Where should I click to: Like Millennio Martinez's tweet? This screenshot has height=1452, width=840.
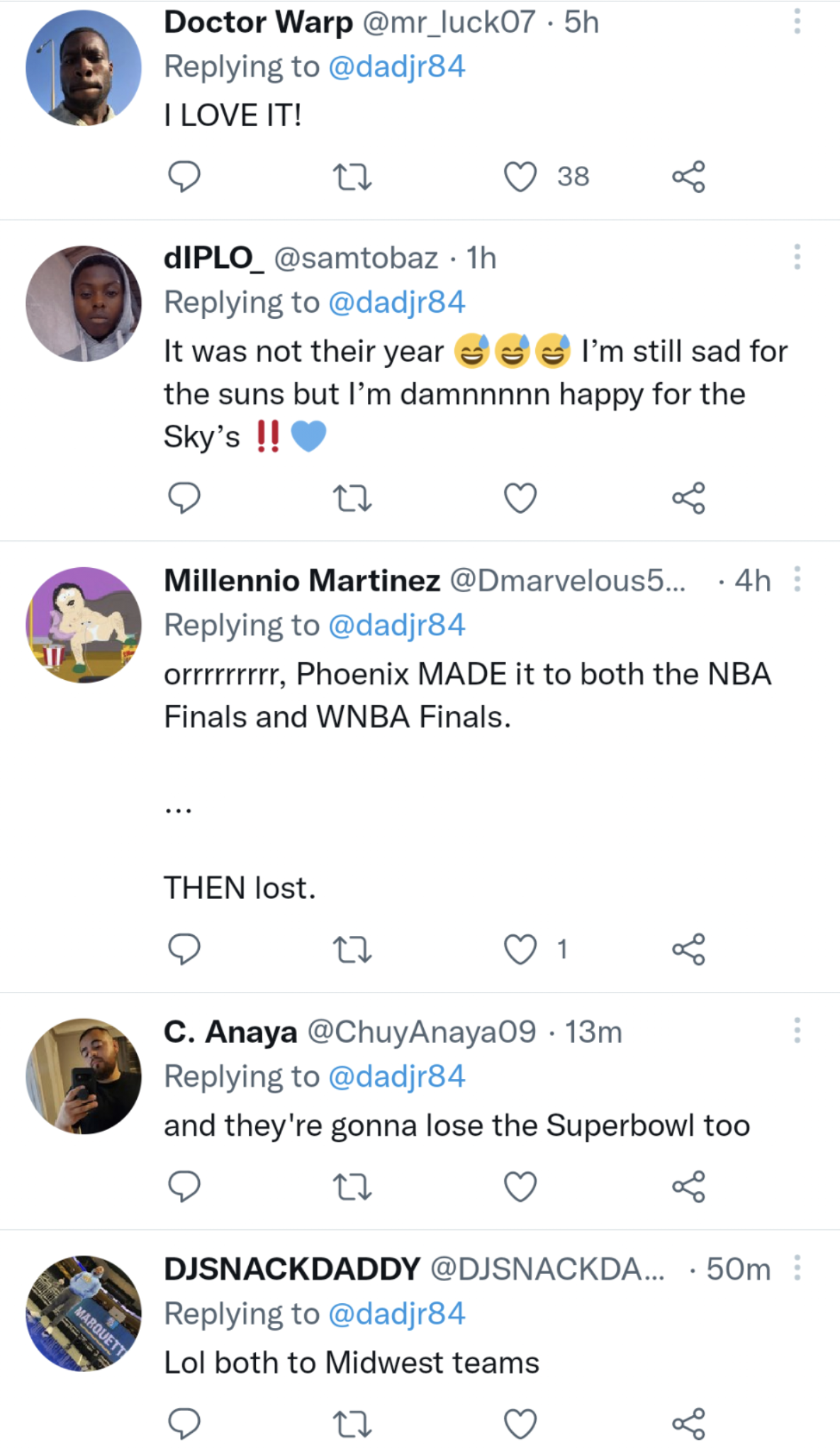(x=520, y=949)
